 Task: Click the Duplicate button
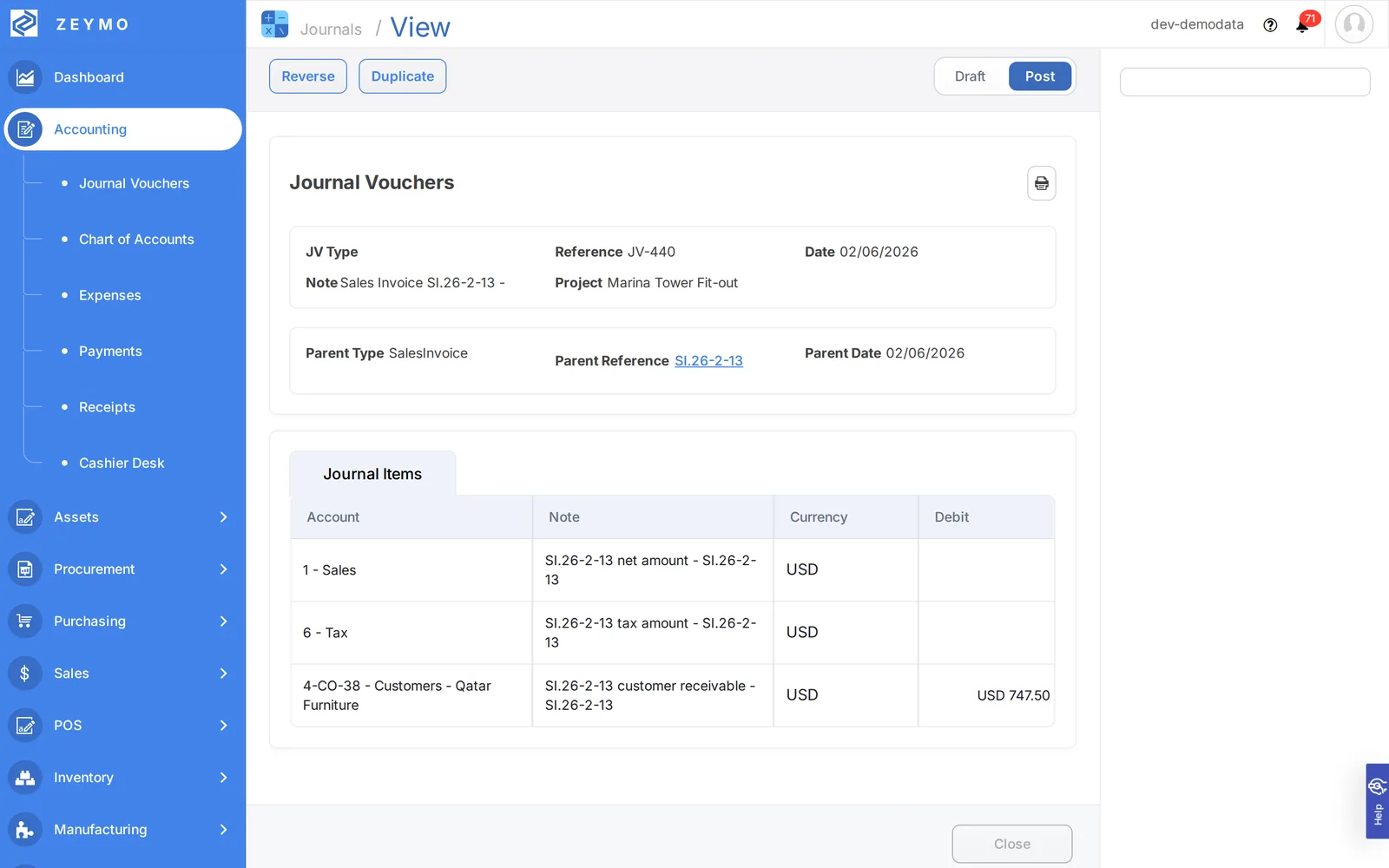click(x=403, y=76)
